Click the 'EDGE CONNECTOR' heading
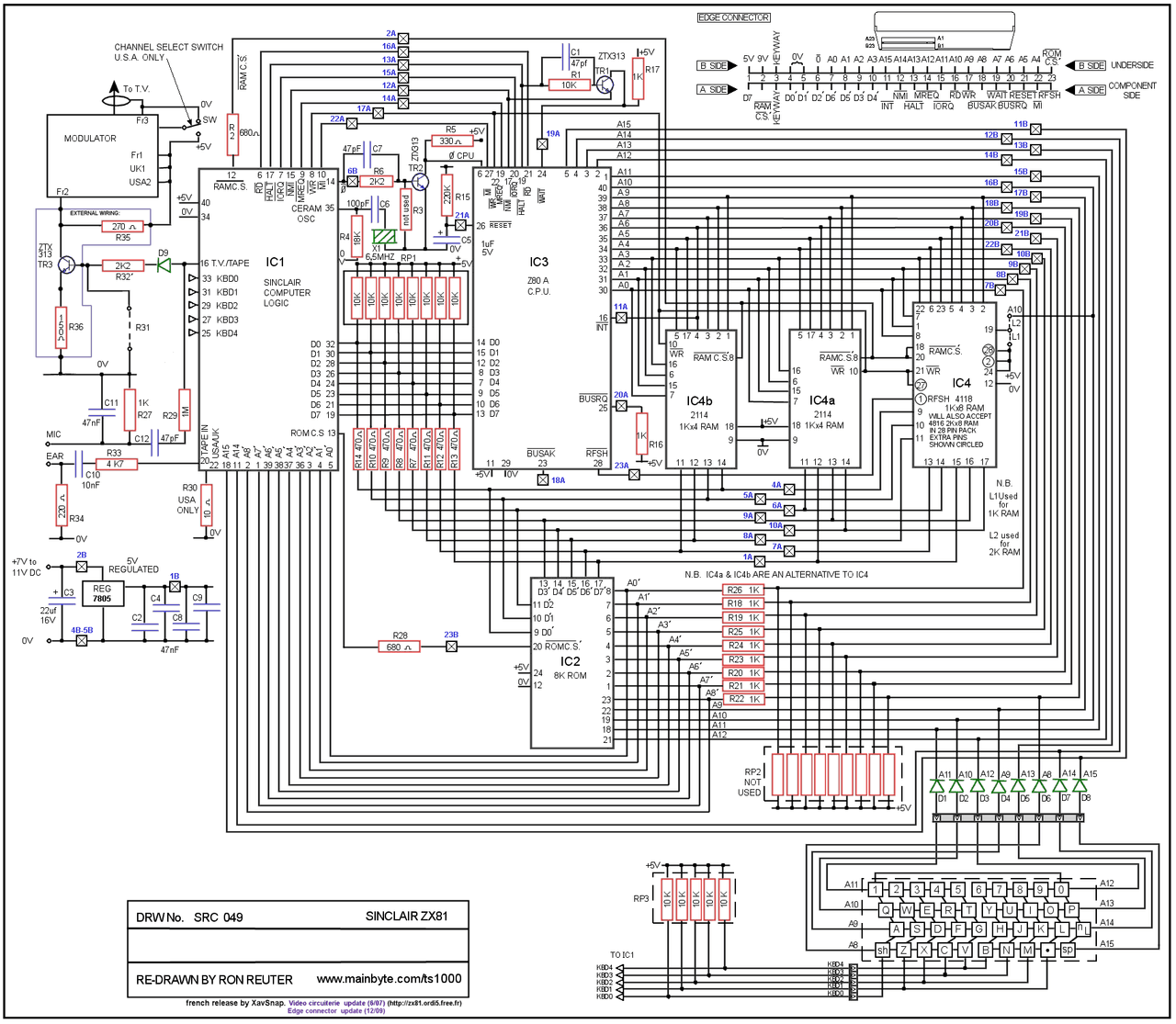 point(734,17)
